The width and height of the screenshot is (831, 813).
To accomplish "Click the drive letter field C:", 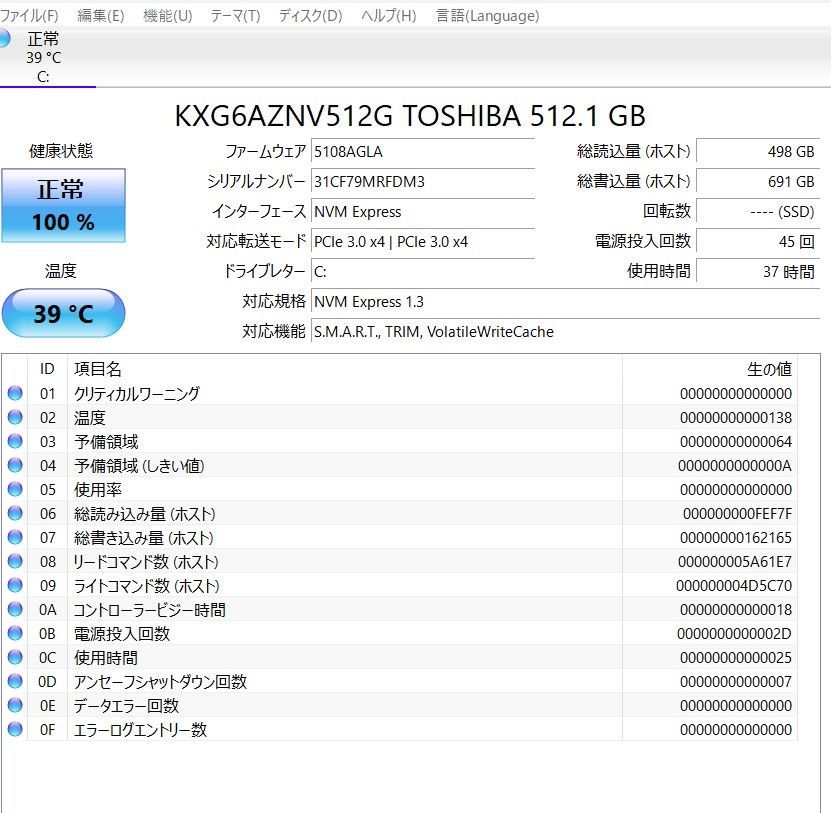I will (422, 272).
